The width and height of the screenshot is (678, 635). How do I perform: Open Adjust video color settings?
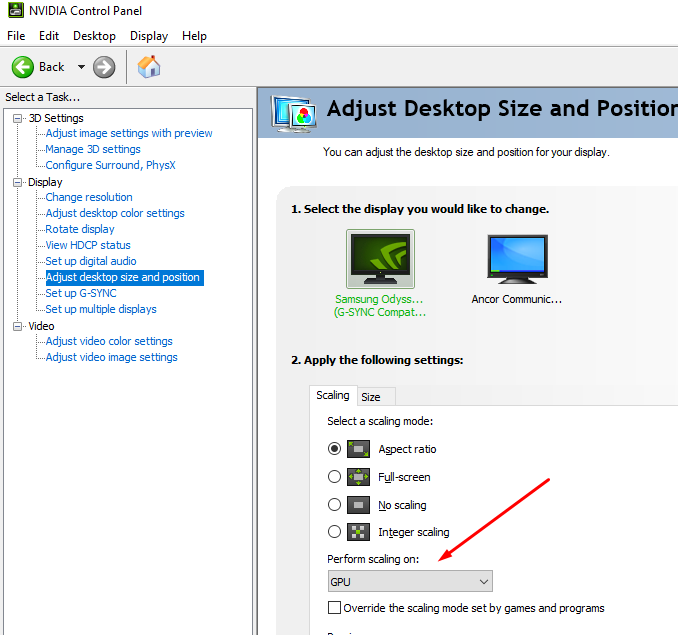[x=109, y=341]
